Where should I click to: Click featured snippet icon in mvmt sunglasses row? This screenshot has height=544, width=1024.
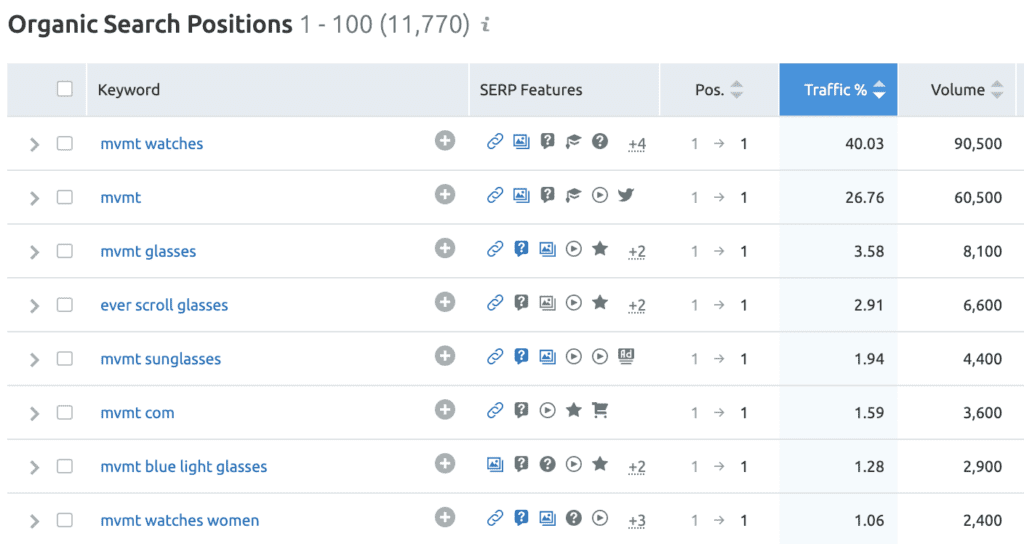521,356
